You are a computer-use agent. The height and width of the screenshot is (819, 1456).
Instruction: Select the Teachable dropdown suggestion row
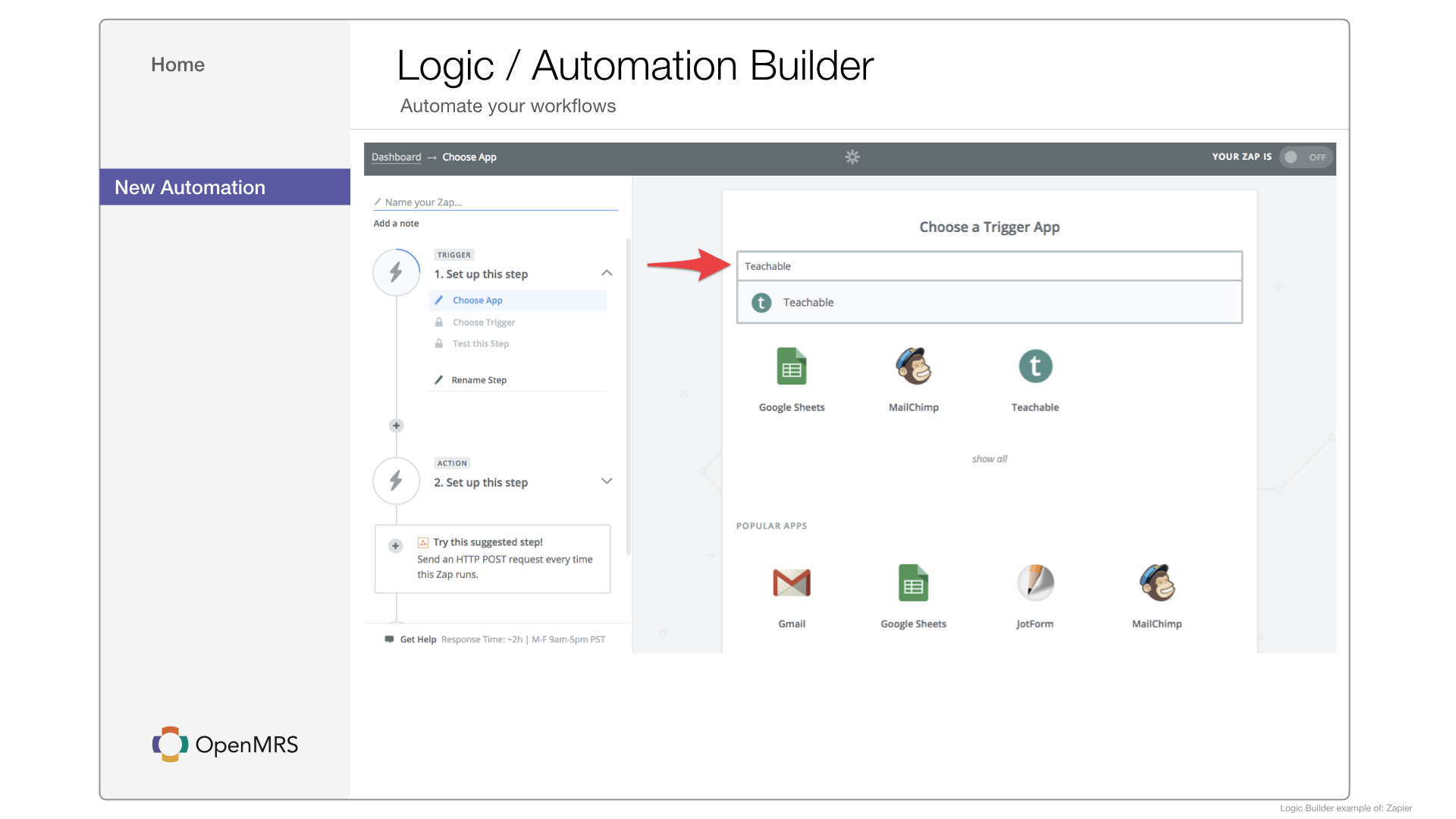(989, 303)
